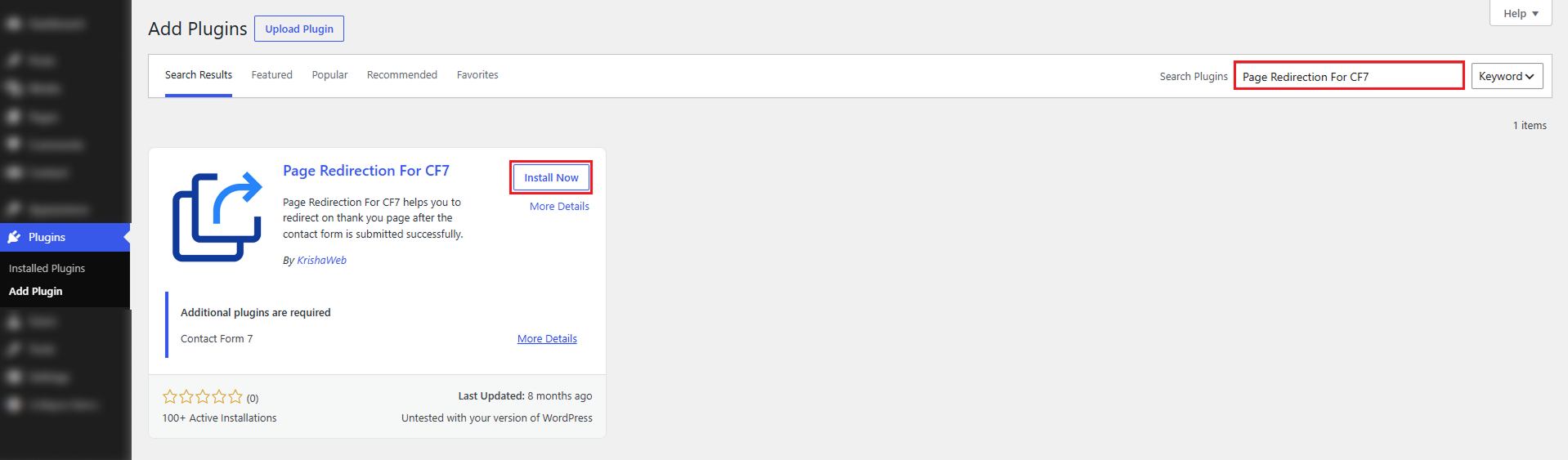The image size is (1568, 460).
Task: Open the Page Redirection For CF7 title link
Action: click(x=366, y=171)
